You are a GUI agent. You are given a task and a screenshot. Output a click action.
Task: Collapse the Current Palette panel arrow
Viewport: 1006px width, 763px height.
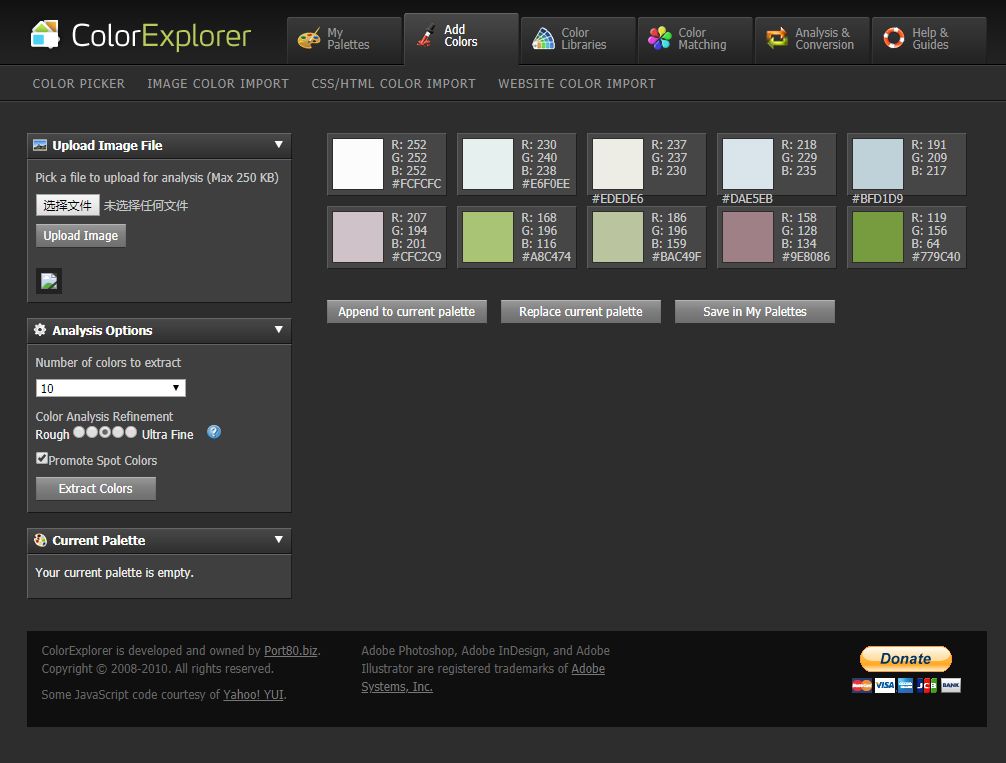pyautogui.click(x=279, y=539)
